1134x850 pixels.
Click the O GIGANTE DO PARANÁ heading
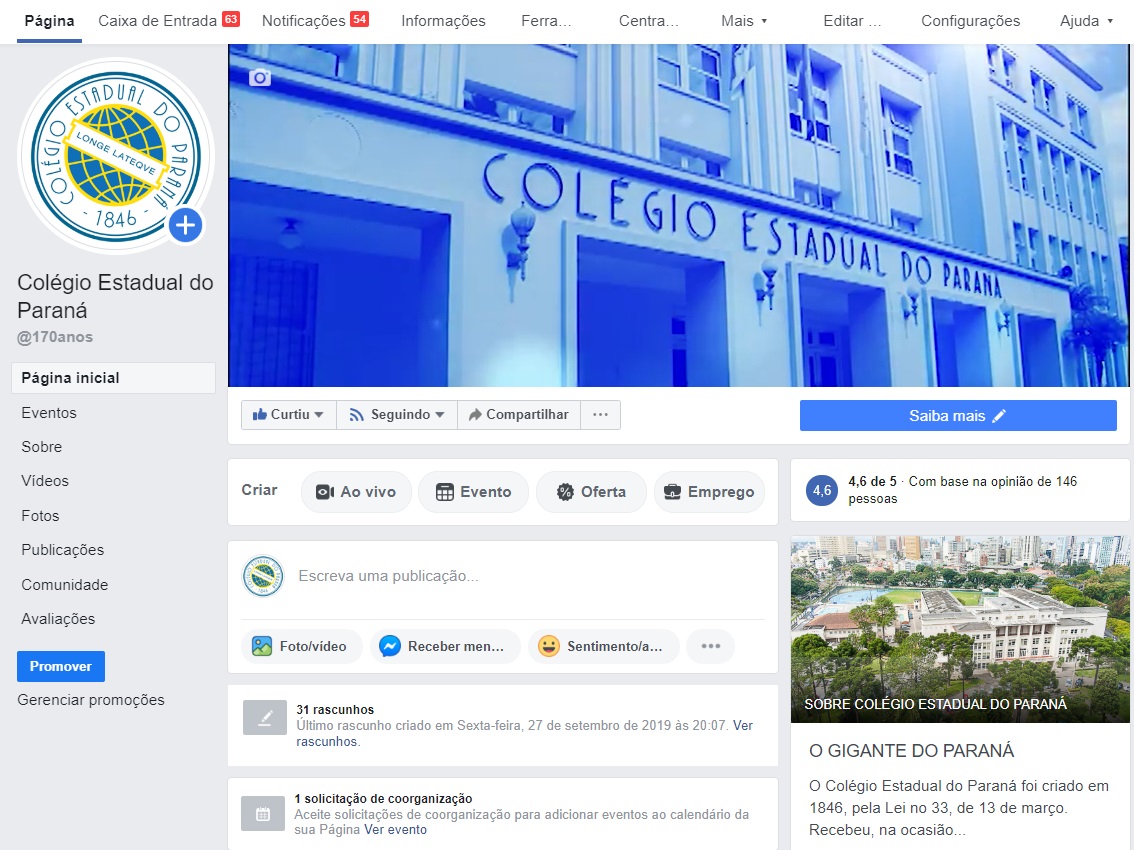pyautogui.click(x=911, y=751)
